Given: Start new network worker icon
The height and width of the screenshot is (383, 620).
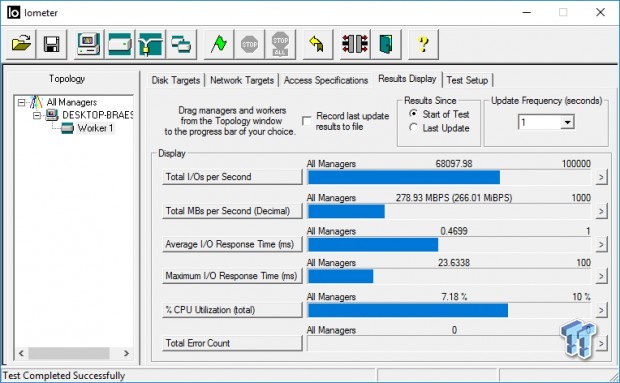Looking at the screenshot, I should tap(150, 44).
